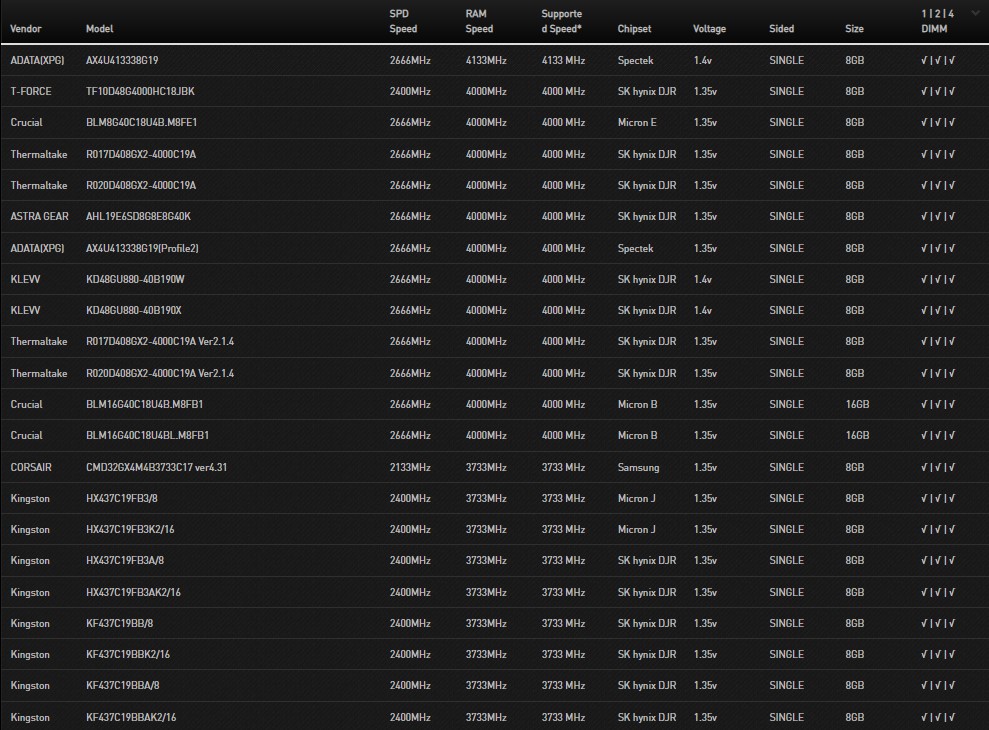Click the Micron E chipset cell

(x=637, y=122)
